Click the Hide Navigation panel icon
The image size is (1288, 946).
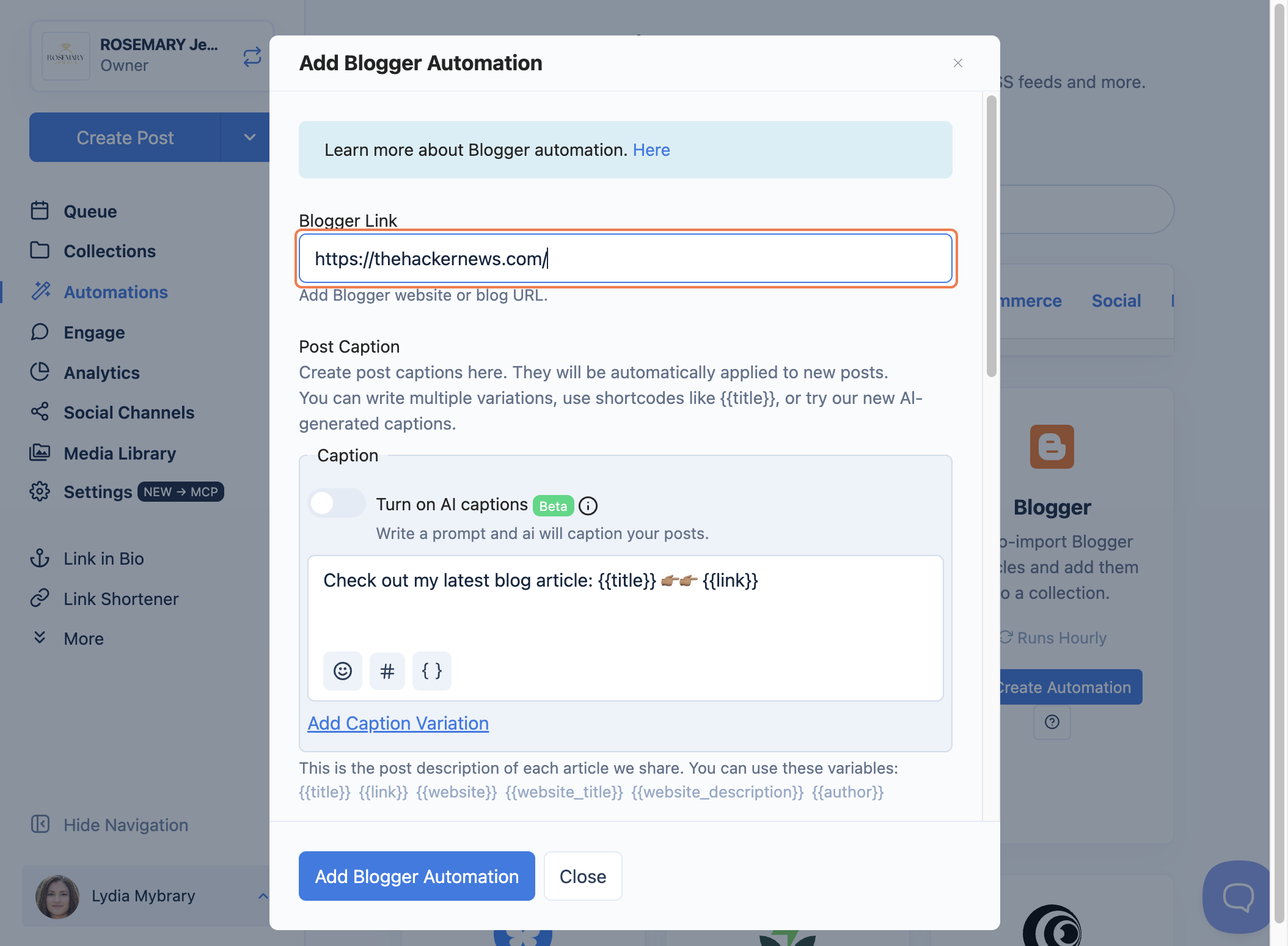[40, 824]
